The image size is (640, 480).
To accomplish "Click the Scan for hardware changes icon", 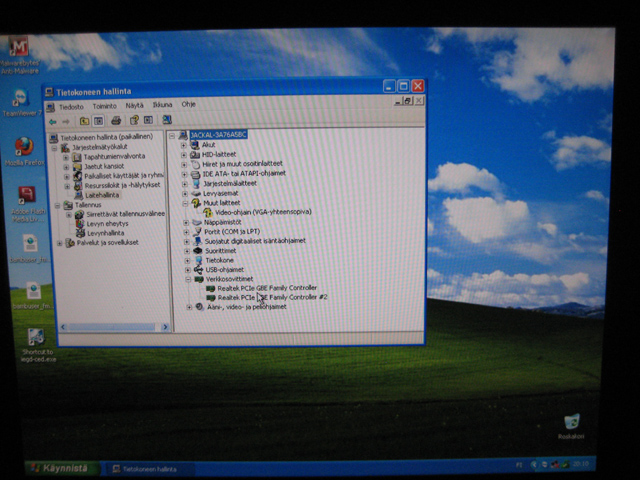I will coord(167,120).
